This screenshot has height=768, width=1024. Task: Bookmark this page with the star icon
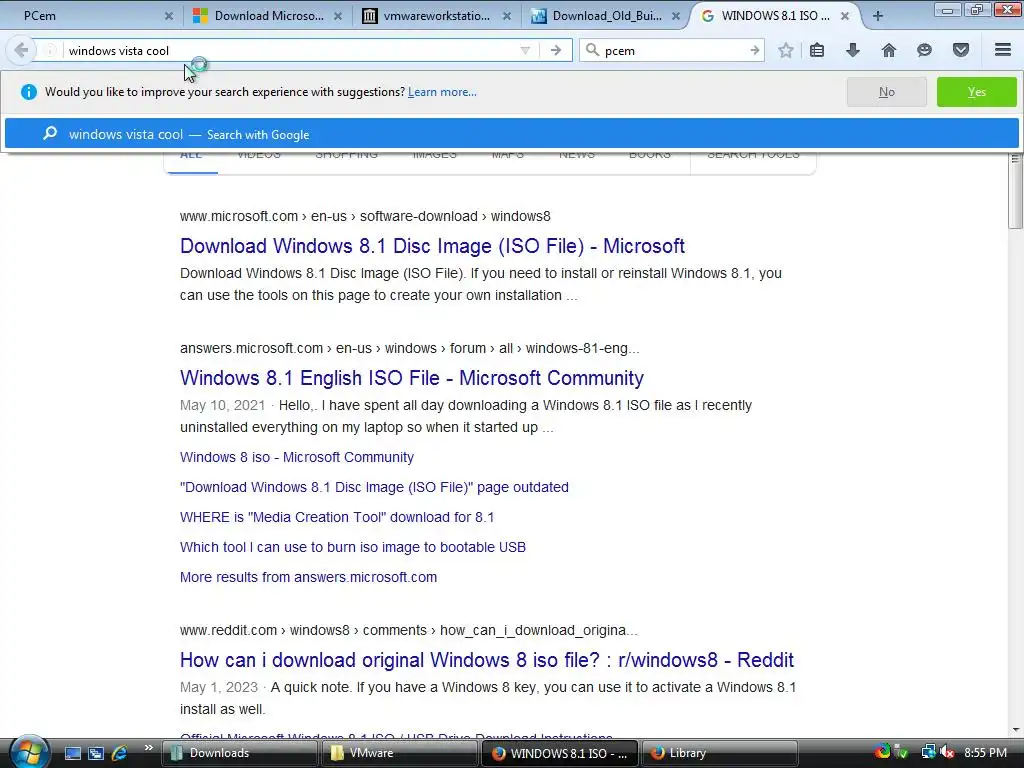click(786, 50)
